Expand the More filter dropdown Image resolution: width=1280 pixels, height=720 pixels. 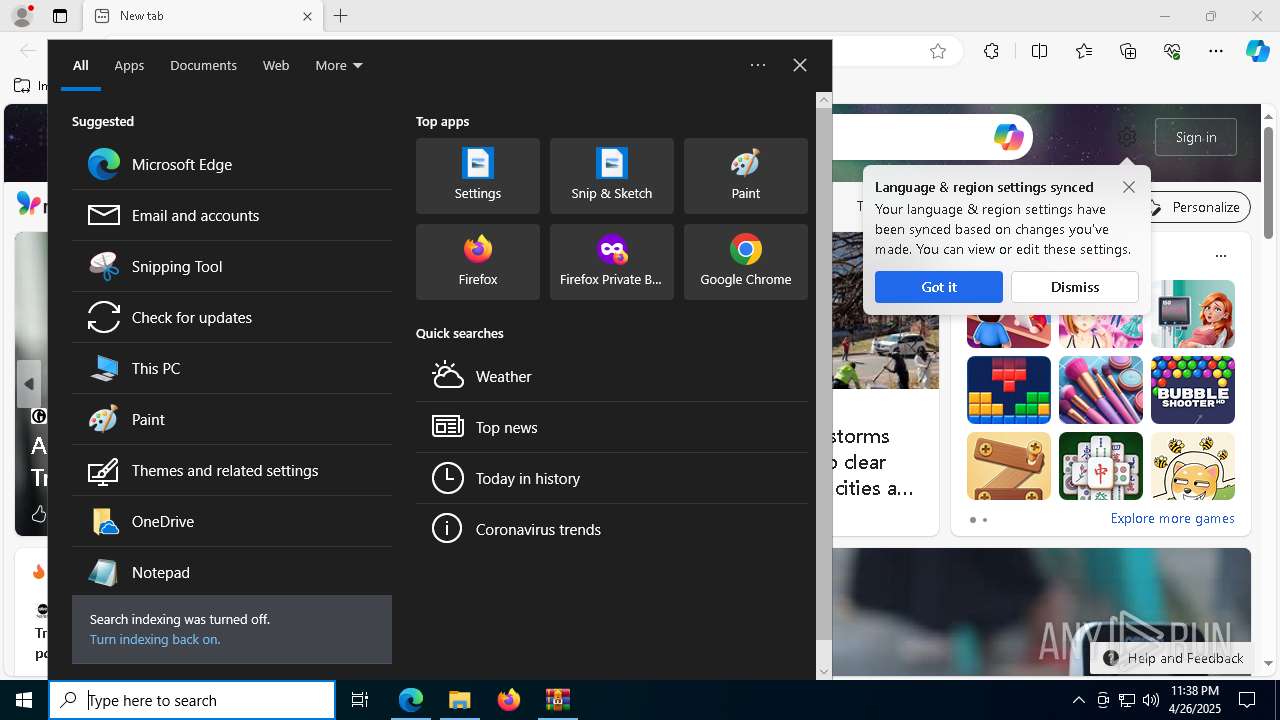click(x=338, y=65)
